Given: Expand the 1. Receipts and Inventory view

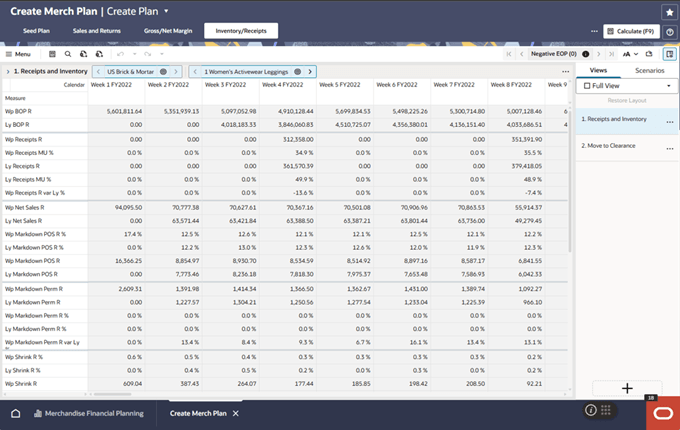Looking at the screenshot, I should tap(8, 72).
